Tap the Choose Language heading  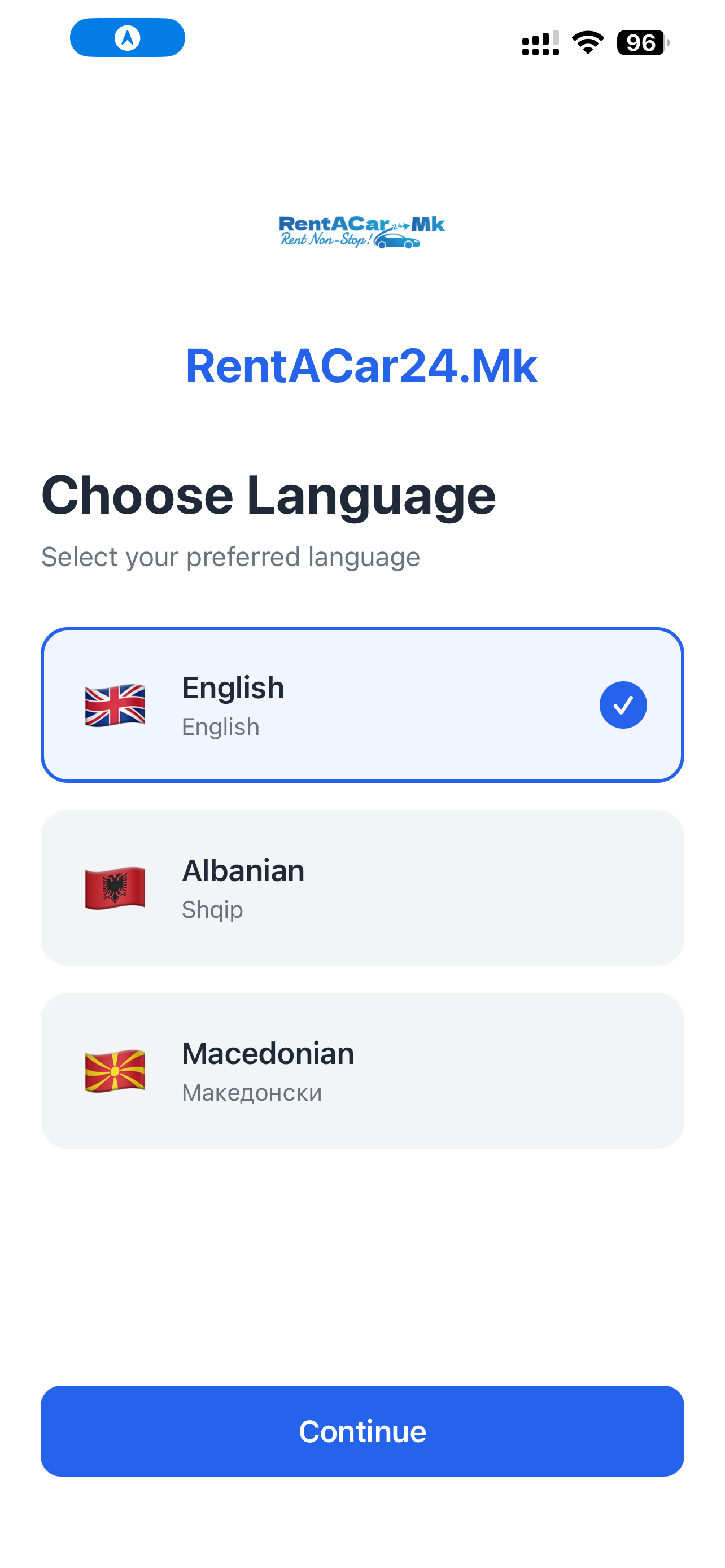tap(268, 496)
